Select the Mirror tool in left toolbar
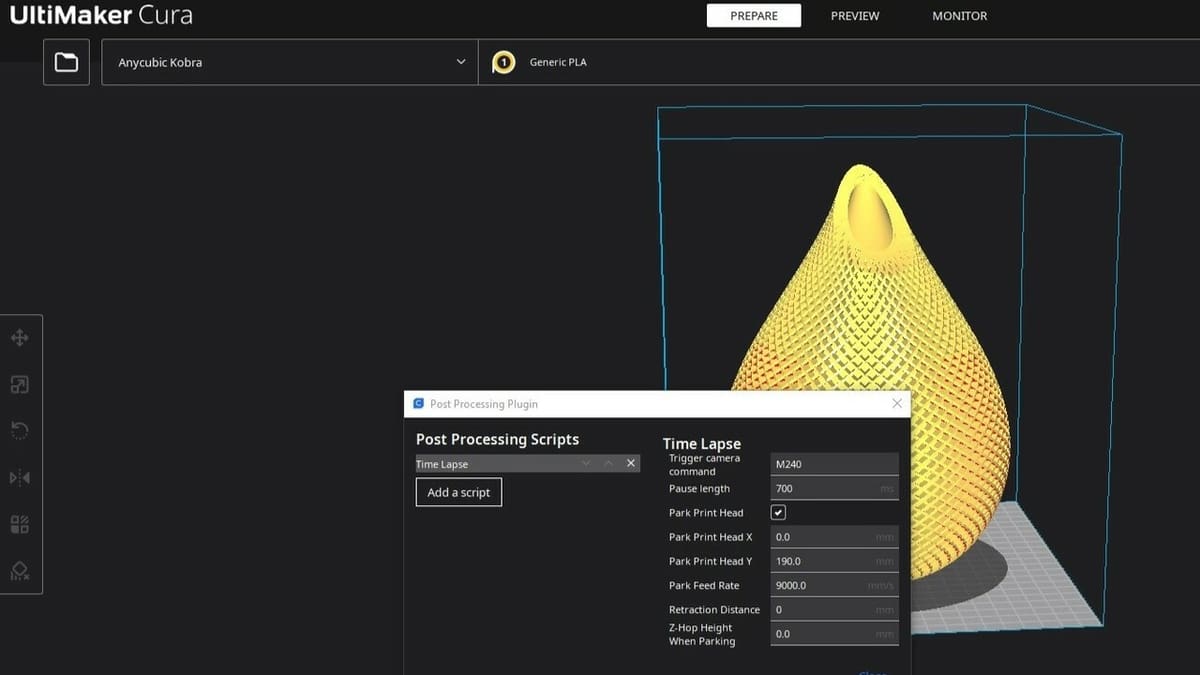 pyautogui.click(x=19, y=478)
